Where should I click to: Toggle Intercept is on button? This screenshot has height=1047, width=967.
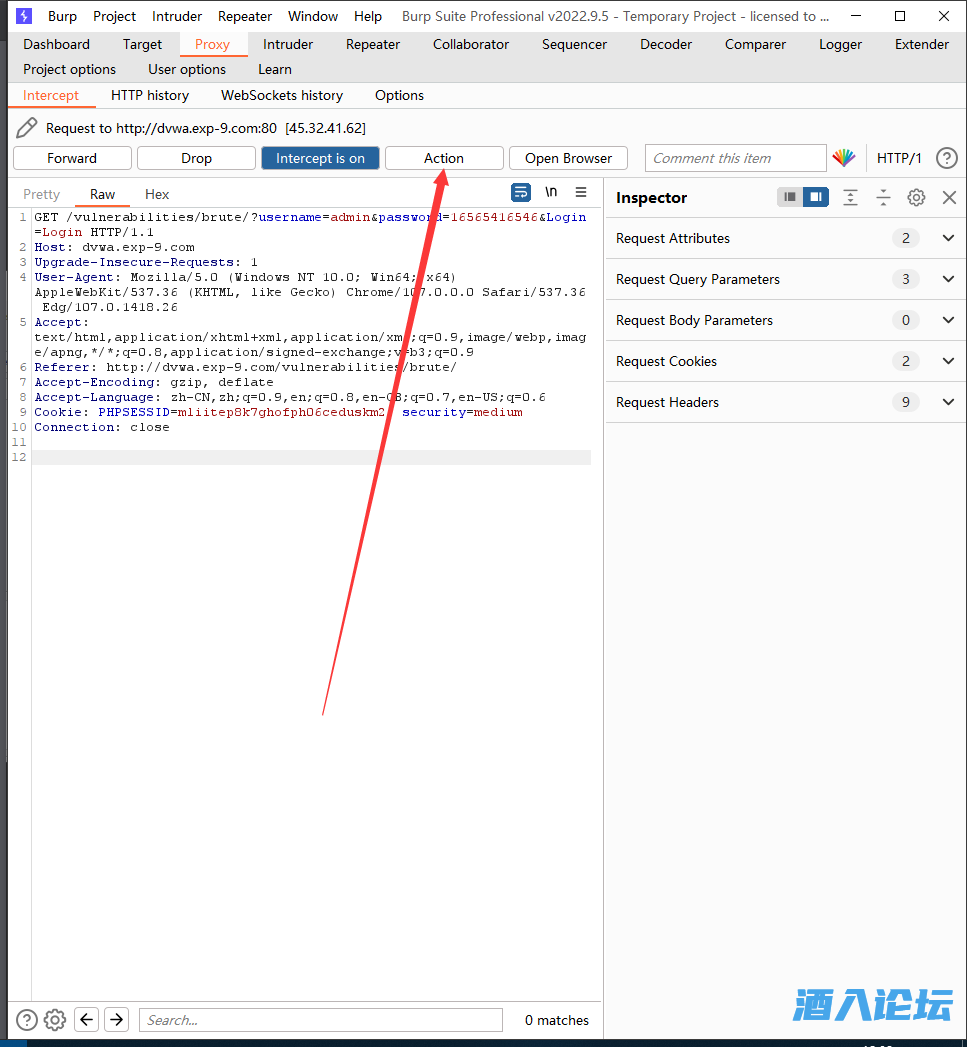pos(320,158)
